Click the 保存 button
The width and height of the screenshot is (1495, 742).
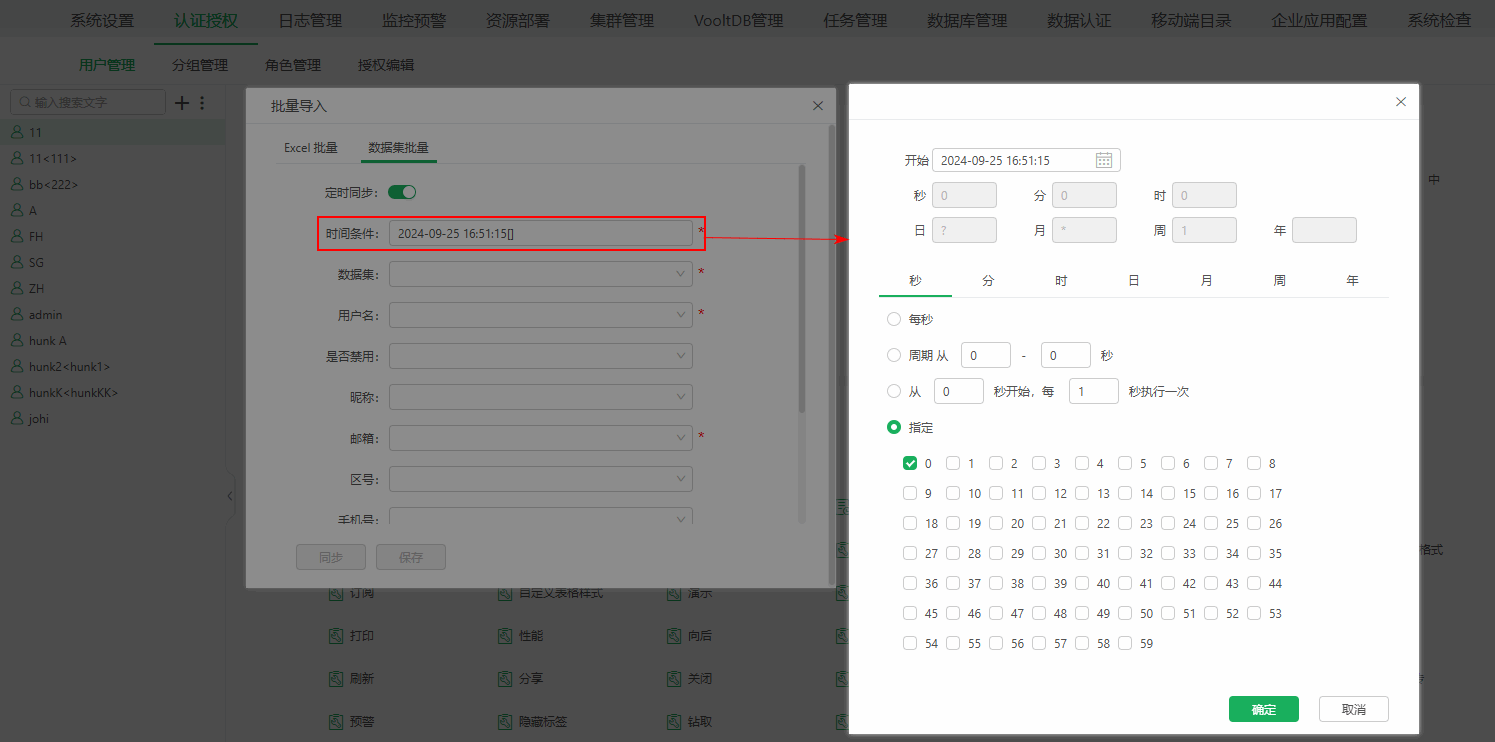(x=411, y=557)
